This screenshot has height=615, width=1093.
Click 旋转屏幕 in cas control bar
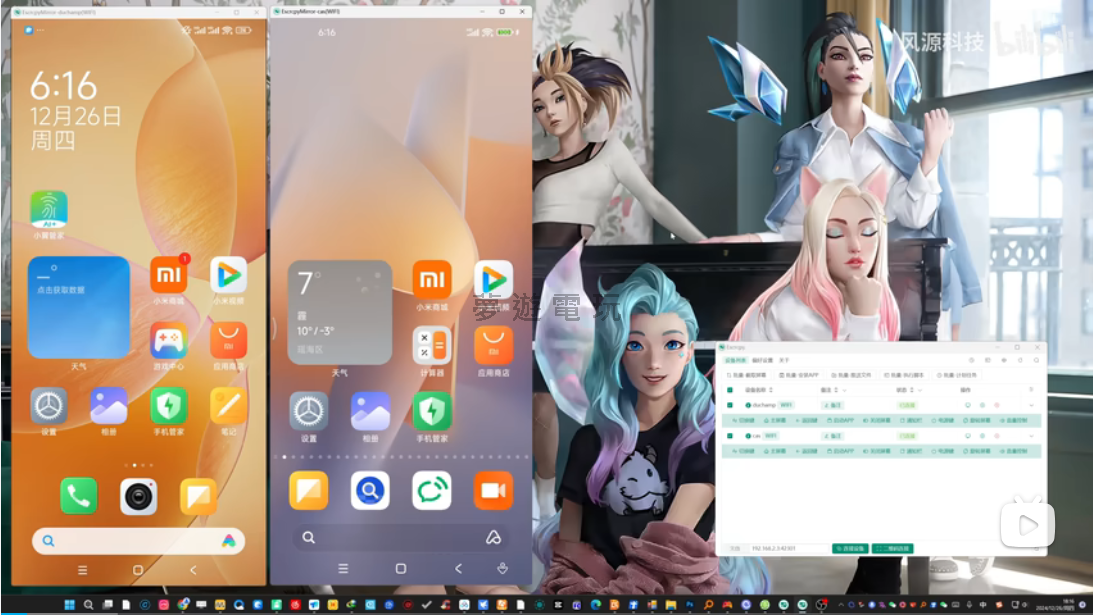(x=977, y=451)
